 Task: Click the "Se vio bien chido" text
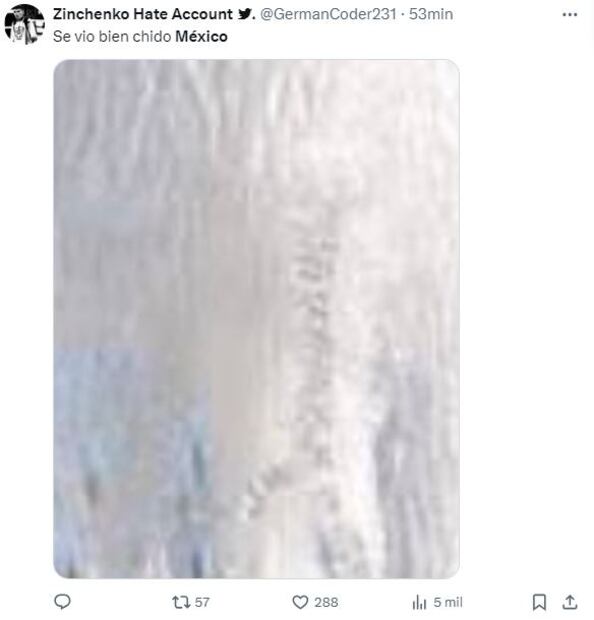tap(112, 36)
